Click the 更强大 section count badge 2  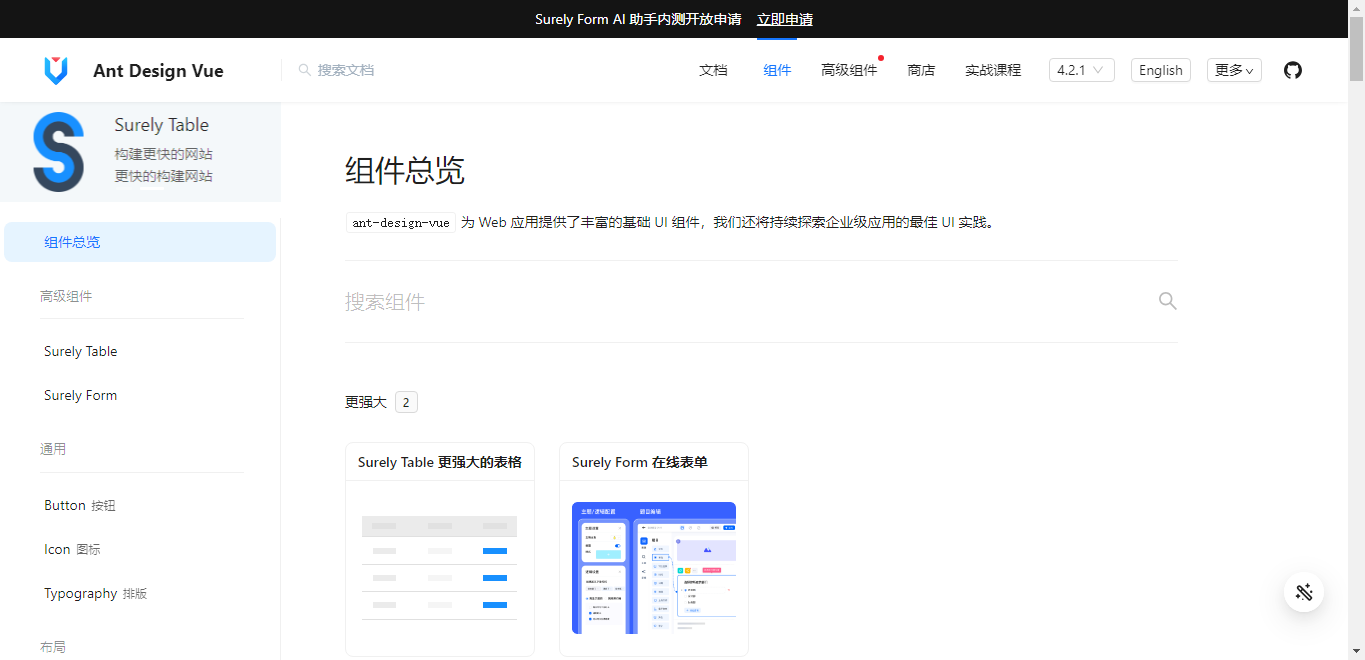coord(406,402)
